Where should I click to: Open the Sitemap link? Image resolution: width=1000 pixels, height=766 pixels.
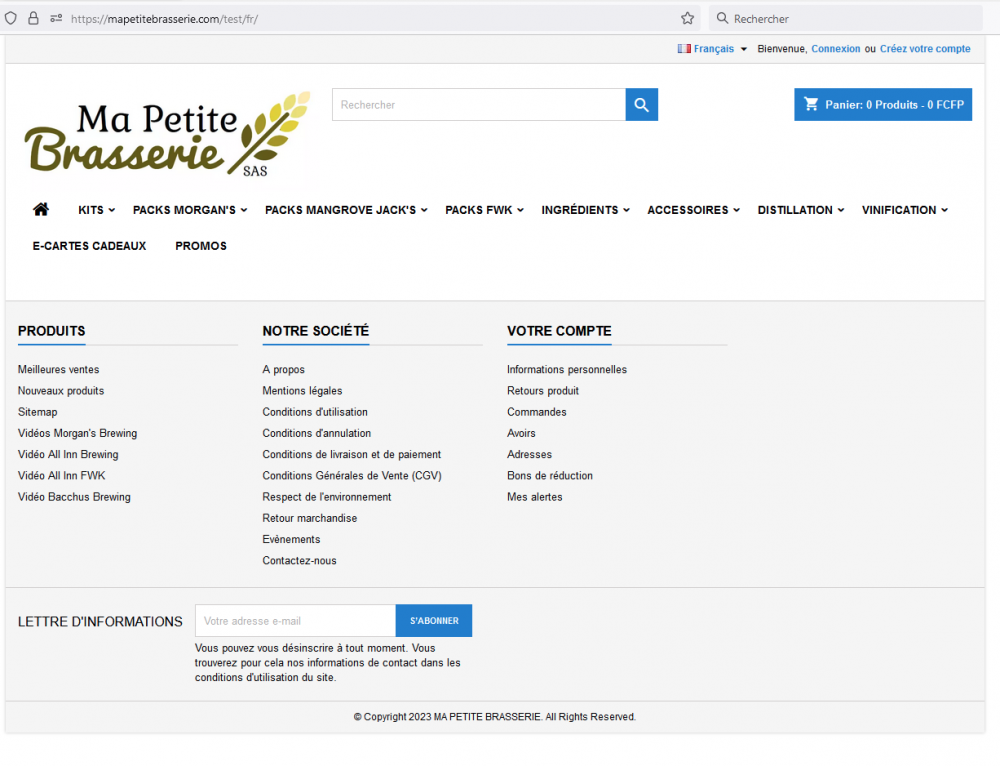(x=38, y=412)
